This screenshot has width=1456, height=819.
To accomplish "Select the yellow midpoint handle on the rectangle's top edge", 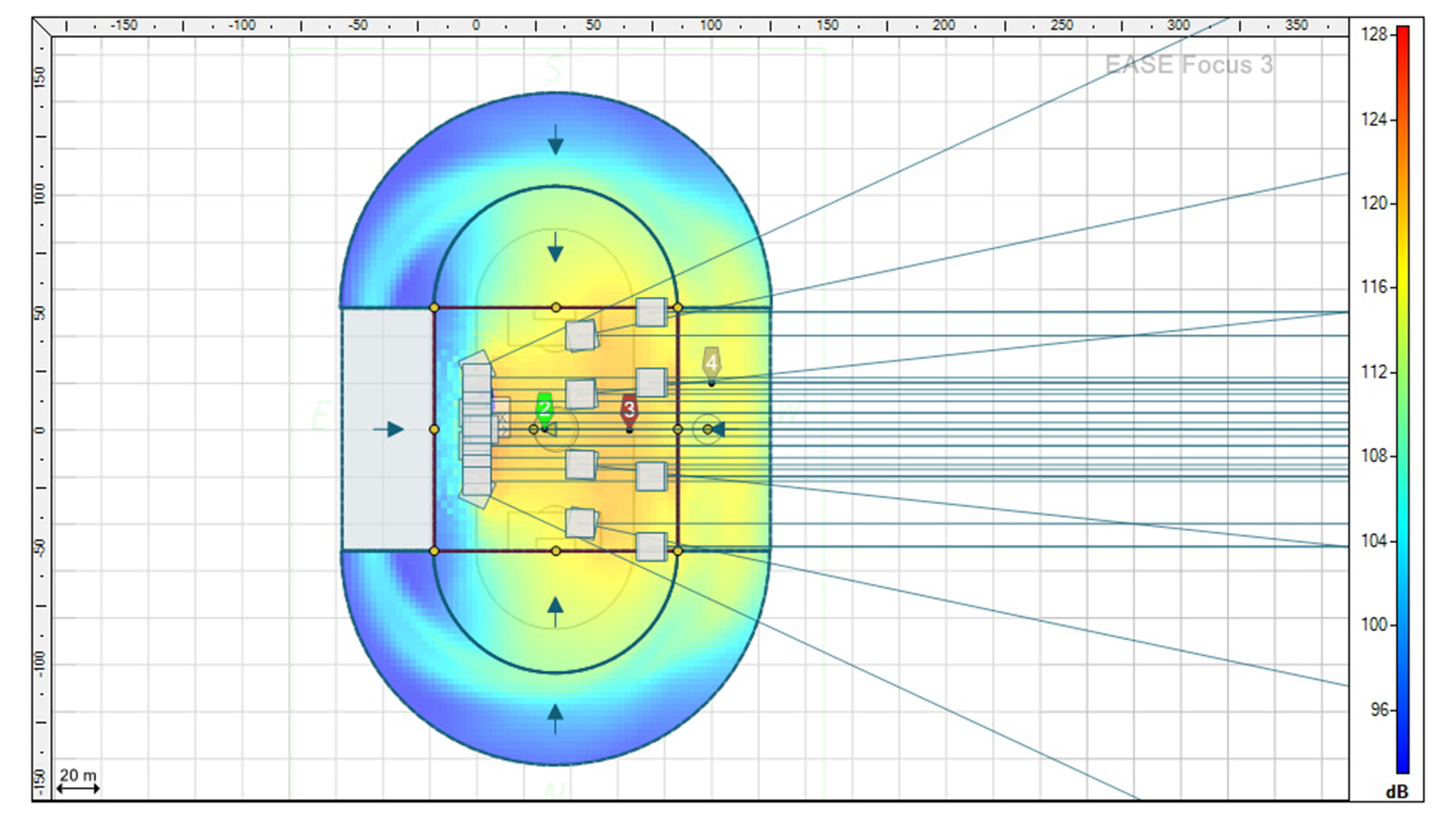I will tap(556, 308).
